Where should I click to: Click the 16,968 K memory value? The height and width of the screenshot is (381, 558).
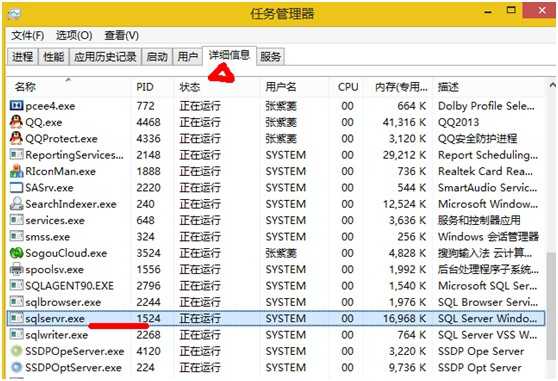[405, 318]
